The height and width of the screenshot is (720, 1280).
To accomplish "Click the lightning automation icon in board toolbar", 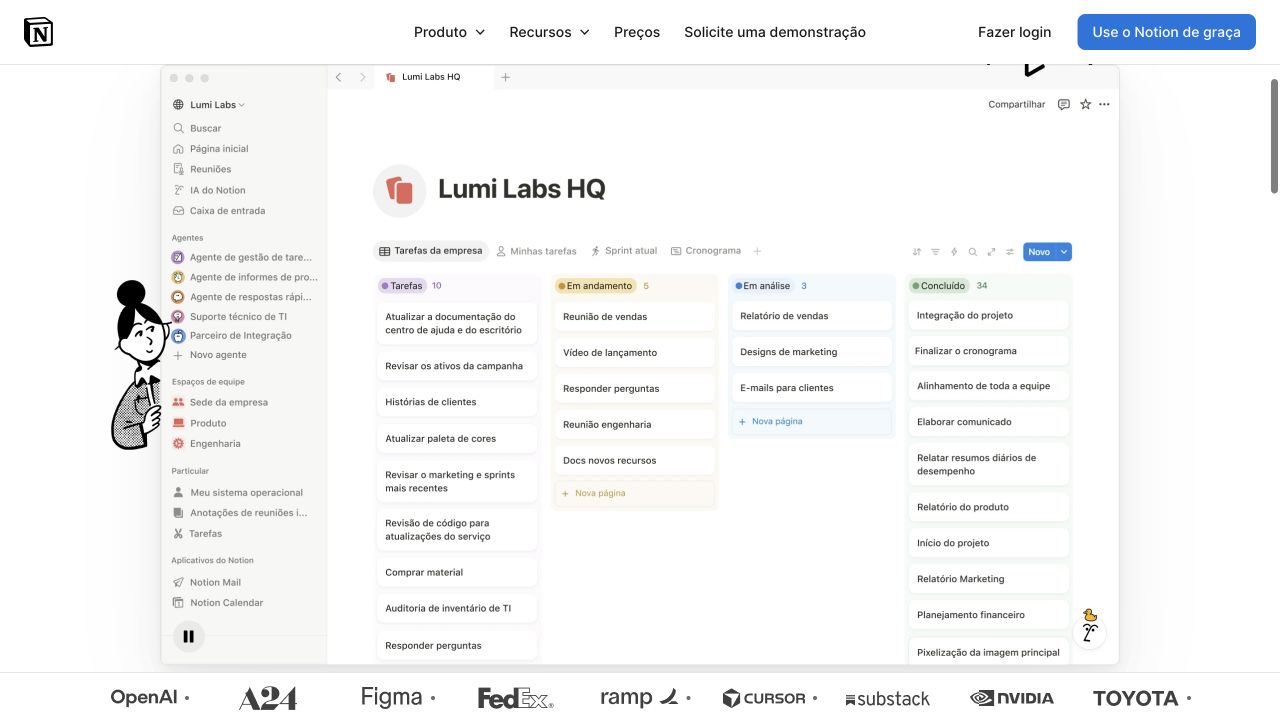I will coord(954,252).
